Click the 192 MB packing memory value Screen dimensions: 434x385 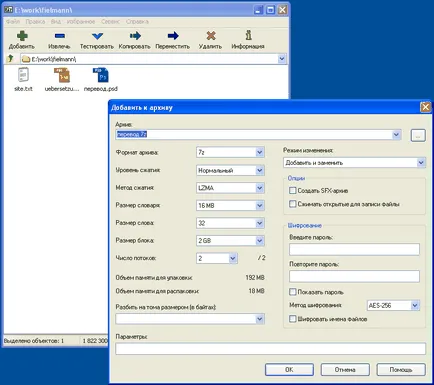coord(255,277)
